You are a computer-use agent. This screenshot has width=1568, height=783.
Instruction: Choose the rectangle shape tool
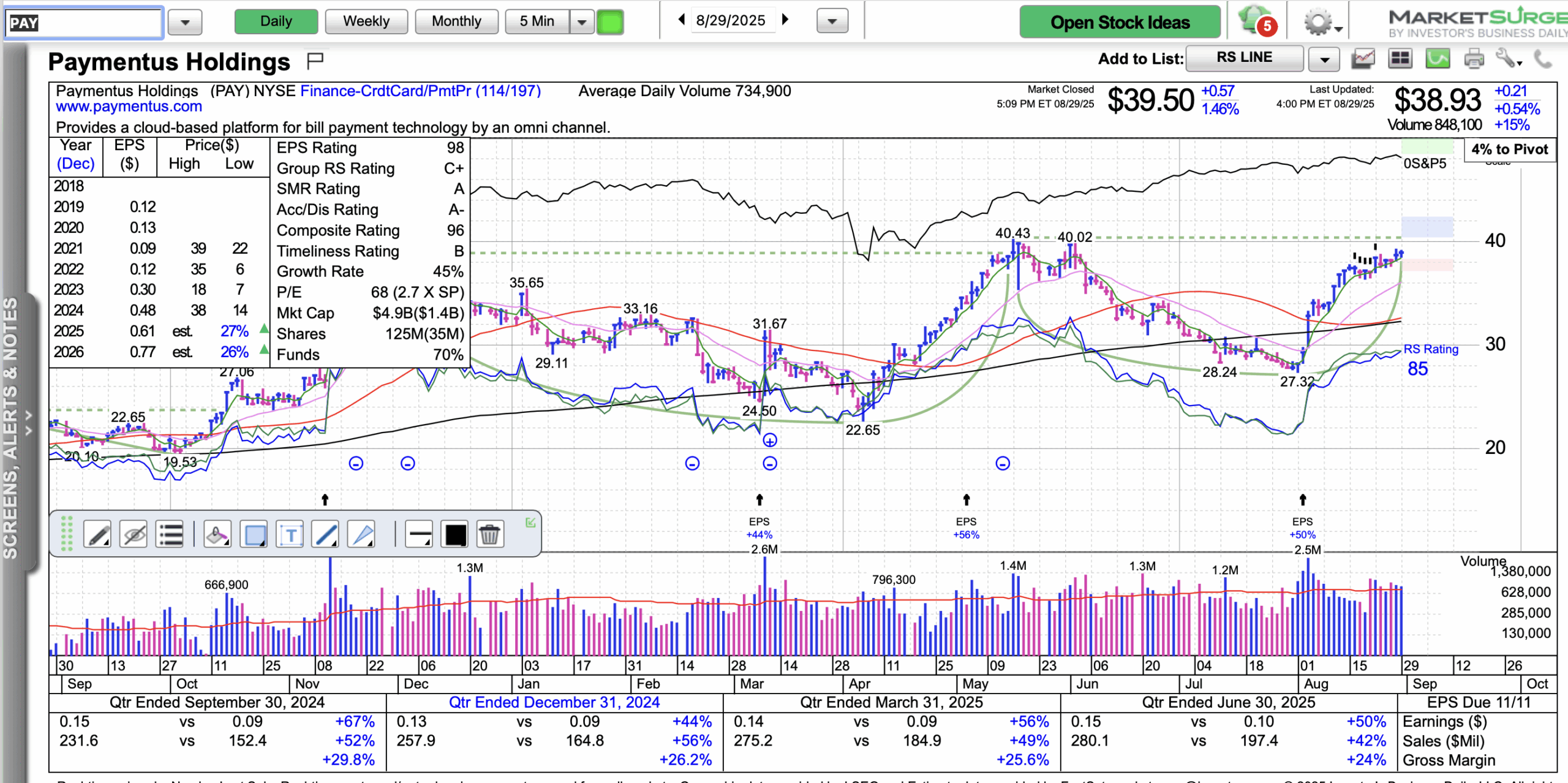(x=254, y=535)
